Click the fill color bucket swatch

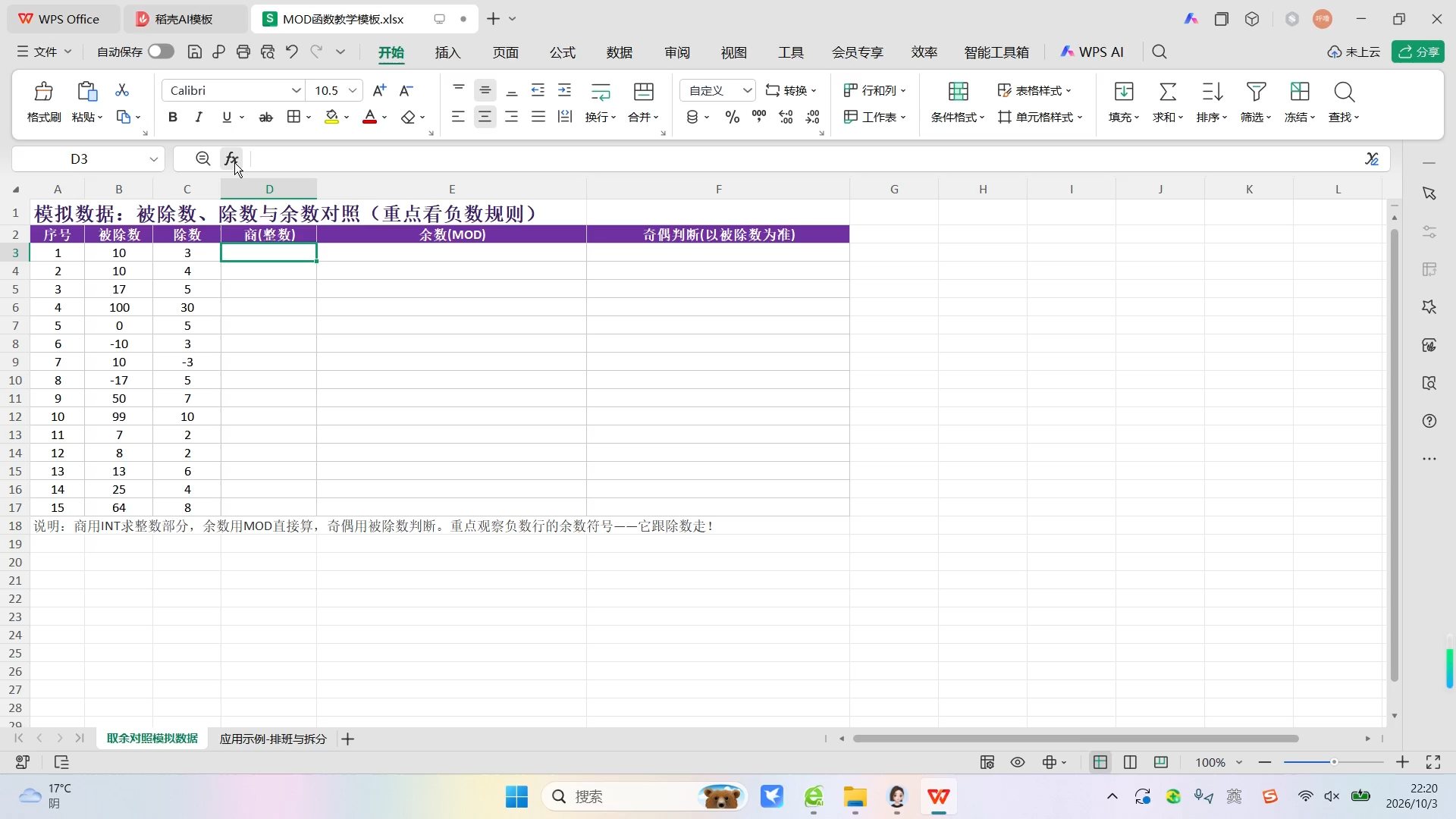(x=331, y=117)
